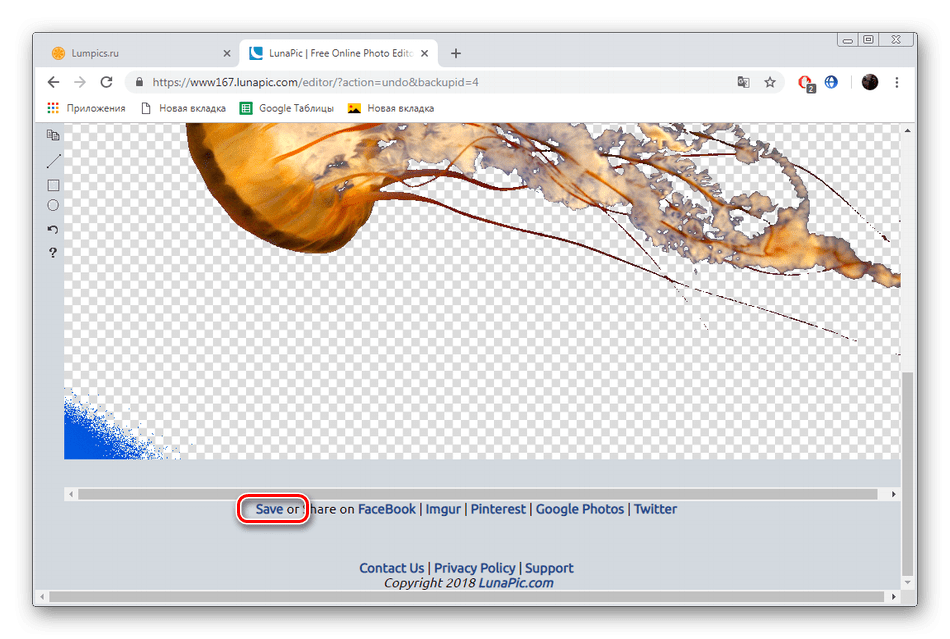Reload the LunaPic page
950x639 pixels.
click(x=107, y=82)
